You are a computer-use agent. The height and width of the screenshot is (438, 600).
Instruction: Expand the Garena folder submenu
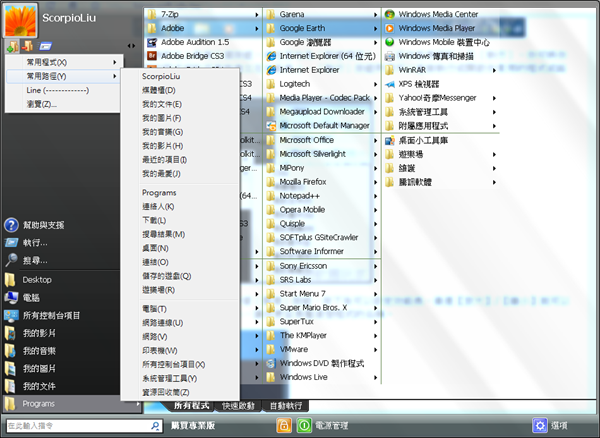tap(322, 15)
